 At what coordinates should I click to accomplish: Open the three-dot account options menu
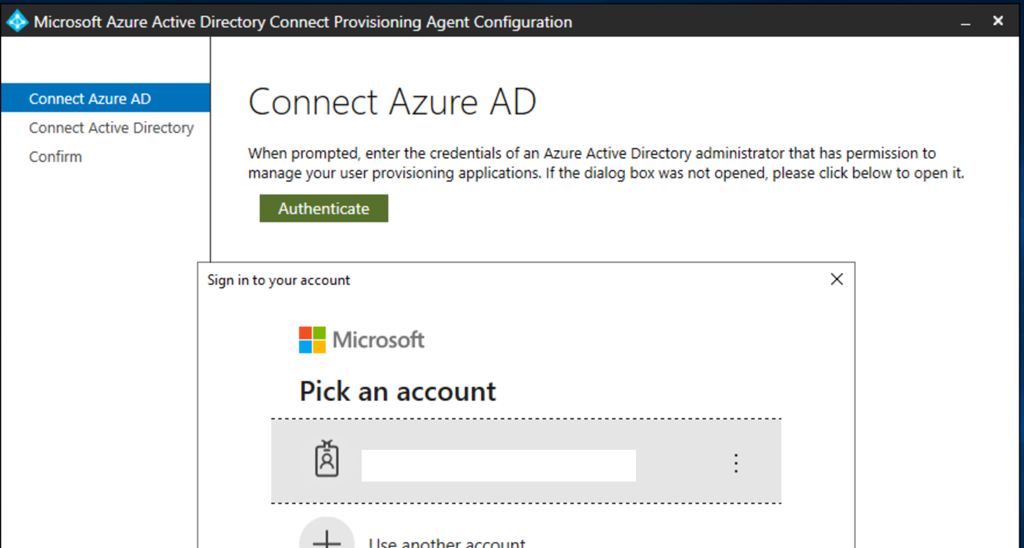tap(736, 463)
